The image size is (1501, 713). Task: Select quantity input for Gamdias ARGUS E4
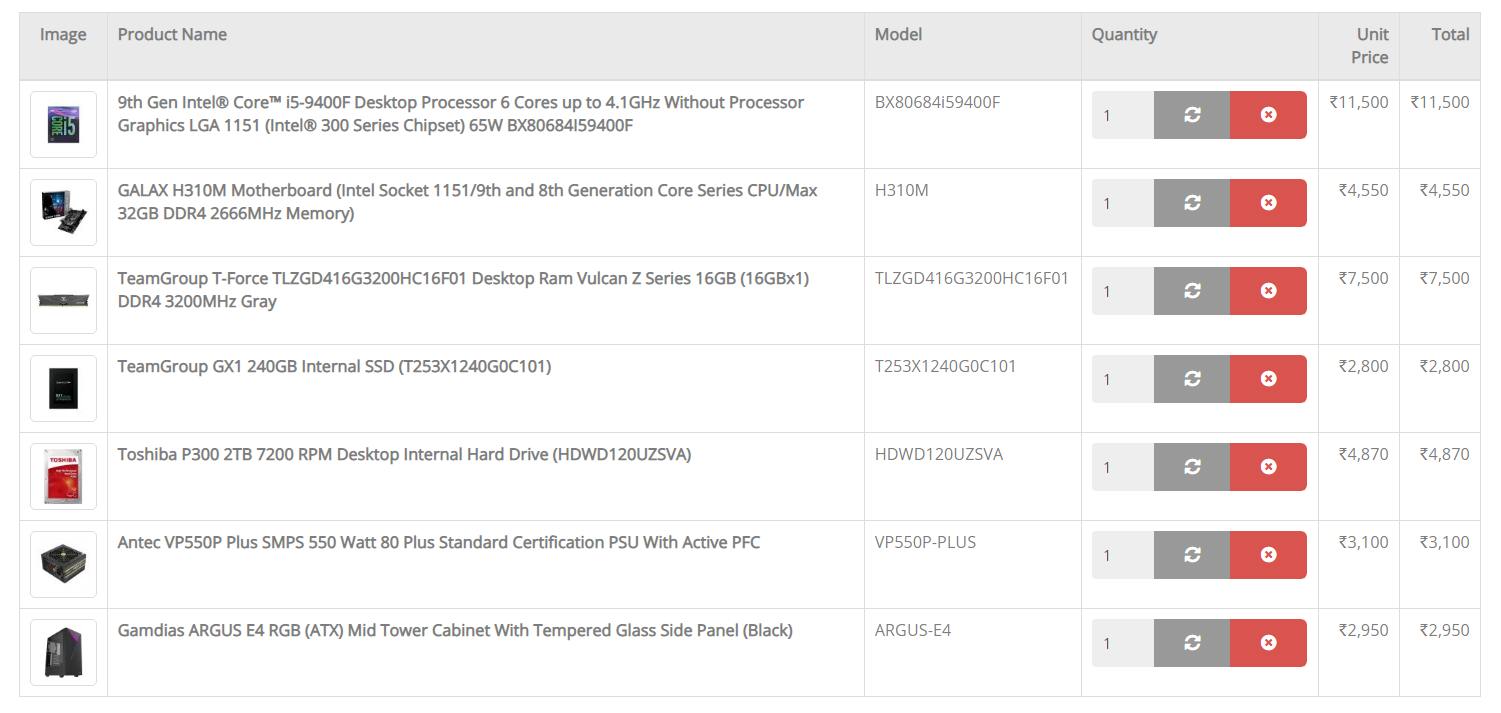tap(1123, 643)
